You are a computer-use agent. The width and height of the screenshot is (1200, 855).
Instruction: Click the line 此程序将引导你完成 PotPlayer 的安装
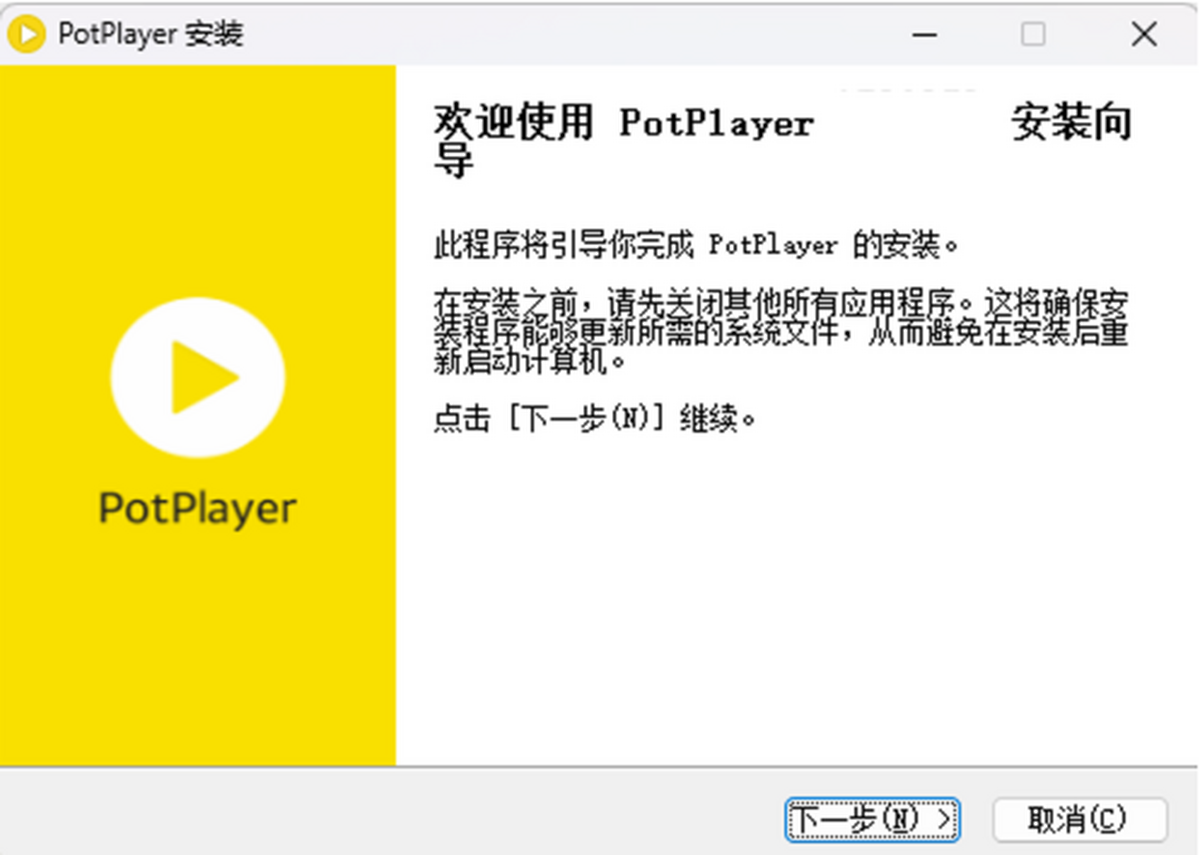pos(696,245)
